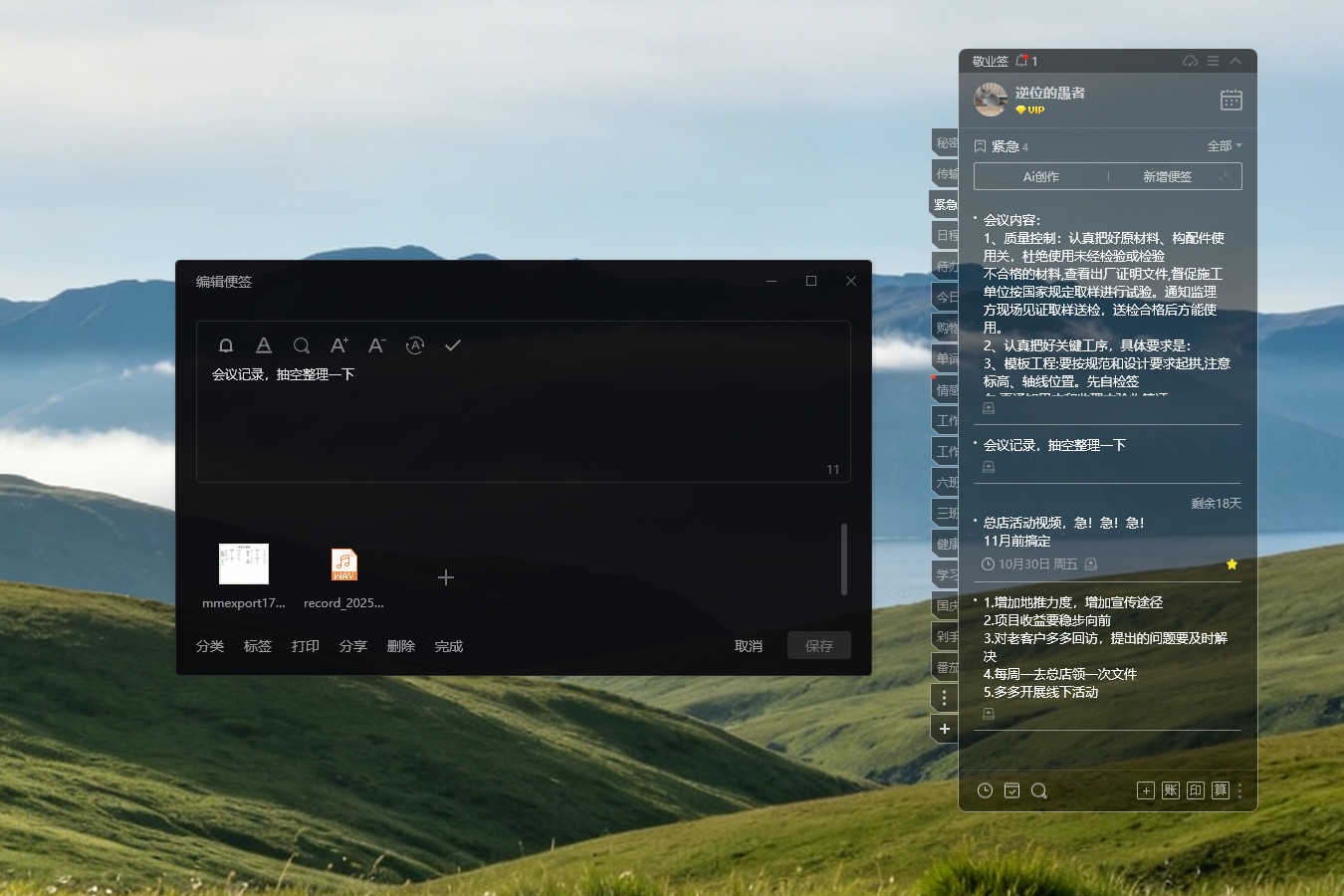Increase font size with A+ icon

click(339, 345)
